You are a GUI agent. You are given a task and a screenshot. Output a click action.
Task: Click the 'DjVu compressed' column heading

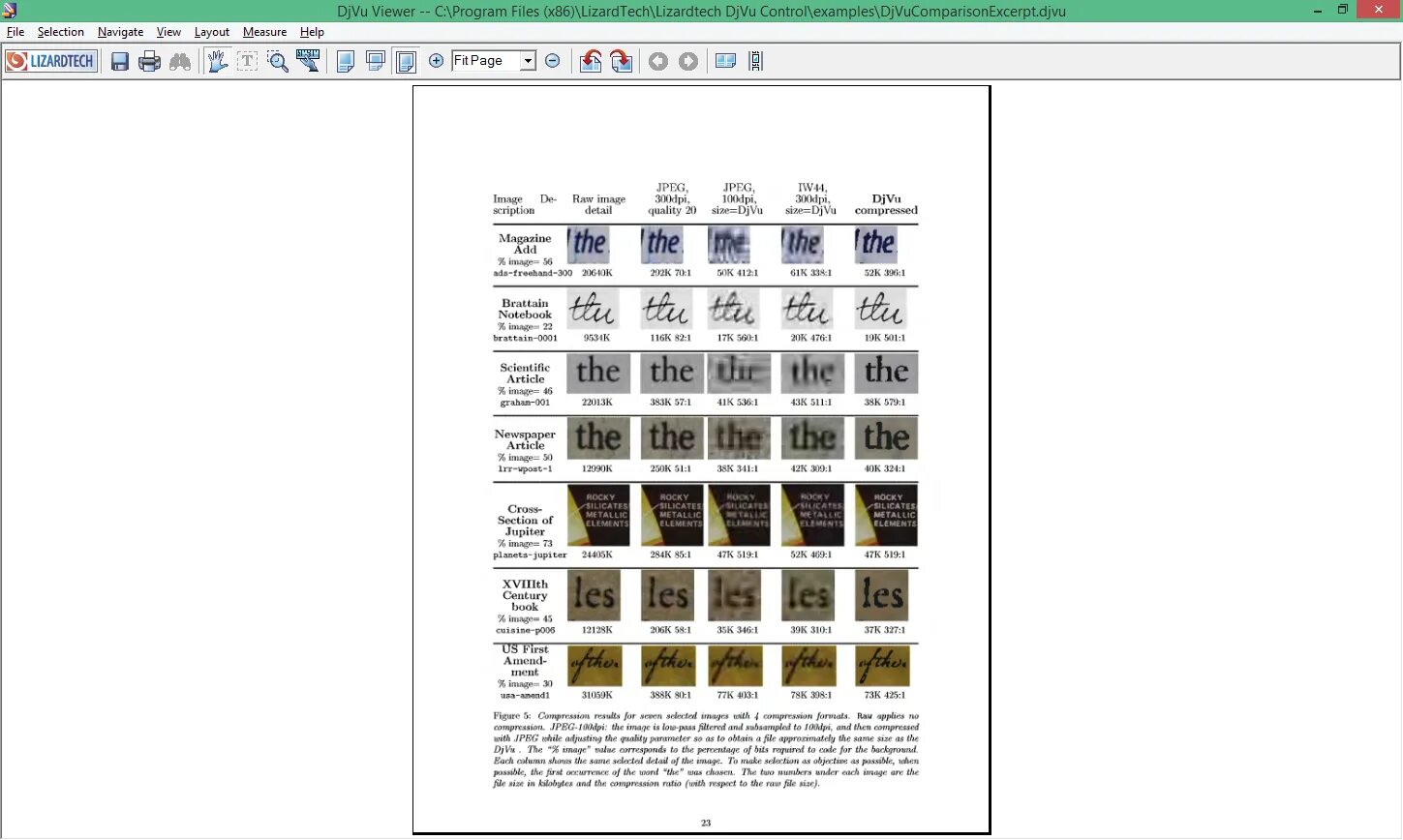point(886,204)
